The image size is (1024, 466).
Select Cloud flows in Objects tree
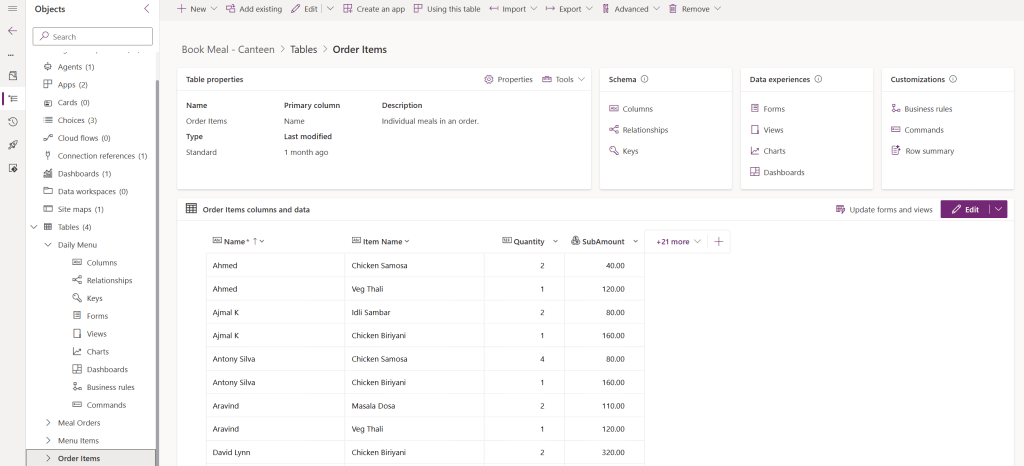pos(83,138)
